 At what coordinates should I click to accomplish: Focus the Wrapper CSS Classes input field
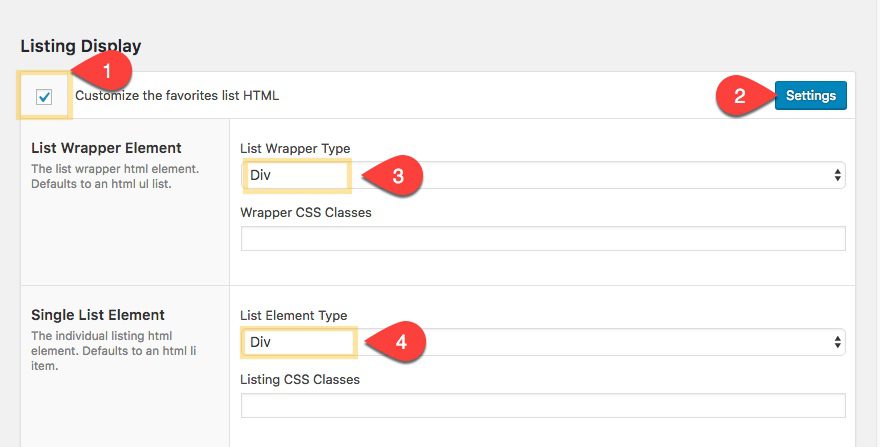tap(543, 238)
